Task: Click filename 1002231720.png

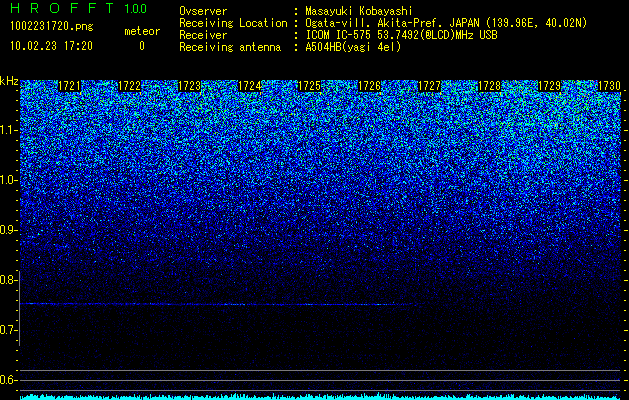Action: pyautogui.click(x=52, y=26)
